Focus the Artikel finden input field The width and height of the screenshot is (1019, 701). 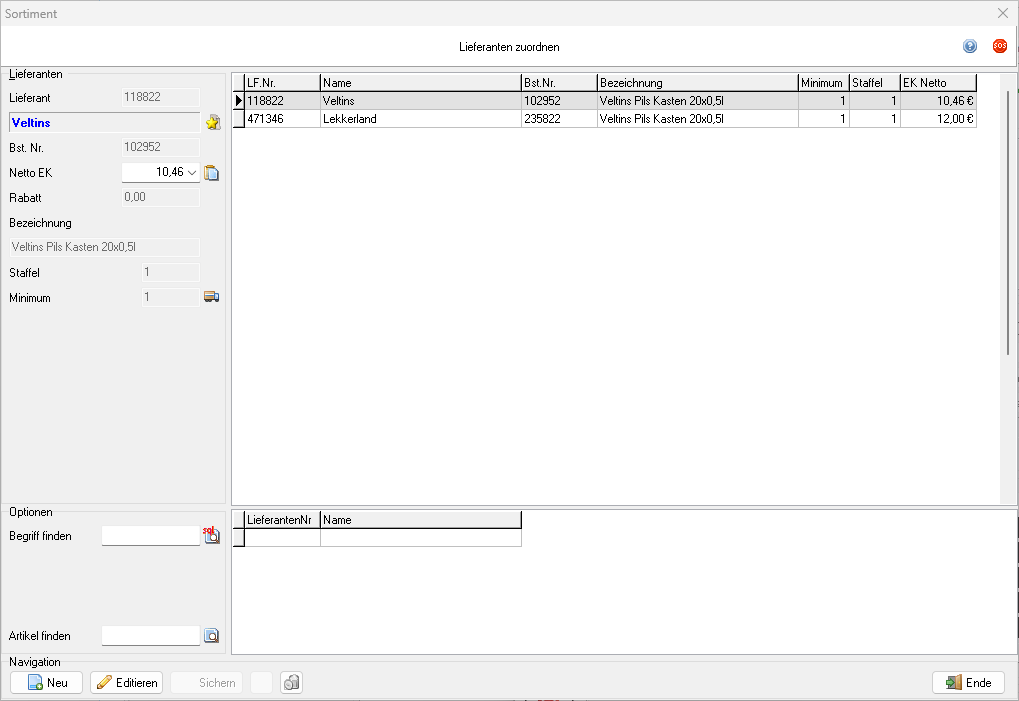151,635
